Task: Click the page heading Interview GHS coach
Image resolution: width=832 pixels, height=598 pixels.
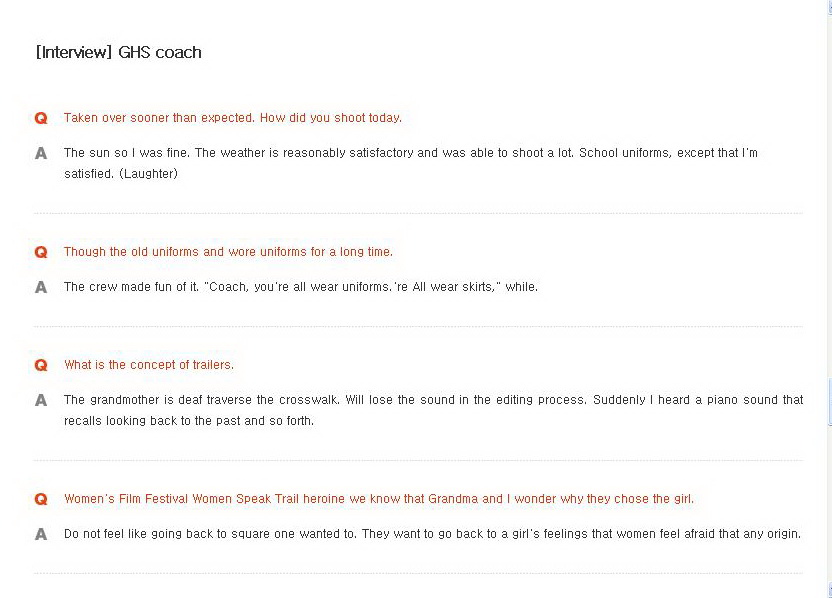Action: (119, 52)
